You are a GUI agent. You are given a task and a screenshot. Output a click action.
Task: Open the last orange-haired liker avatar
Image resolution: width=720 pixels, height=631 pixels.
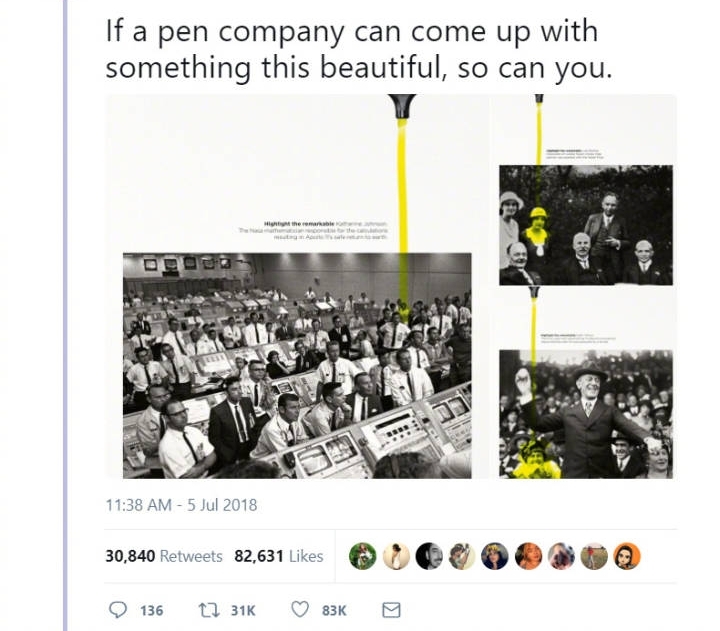627,556
